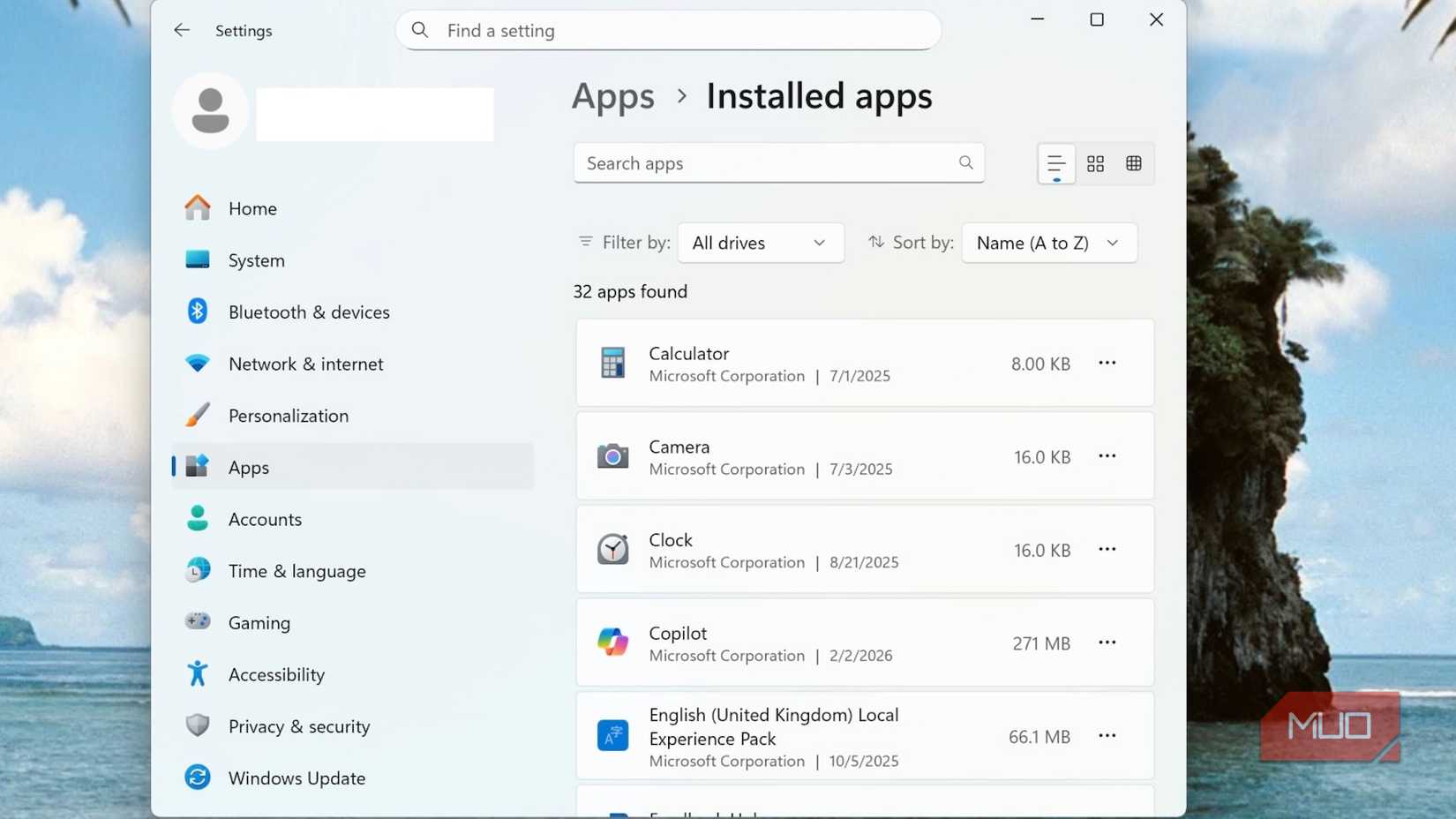Open more options for Calculator

(x=1107, y=363)
